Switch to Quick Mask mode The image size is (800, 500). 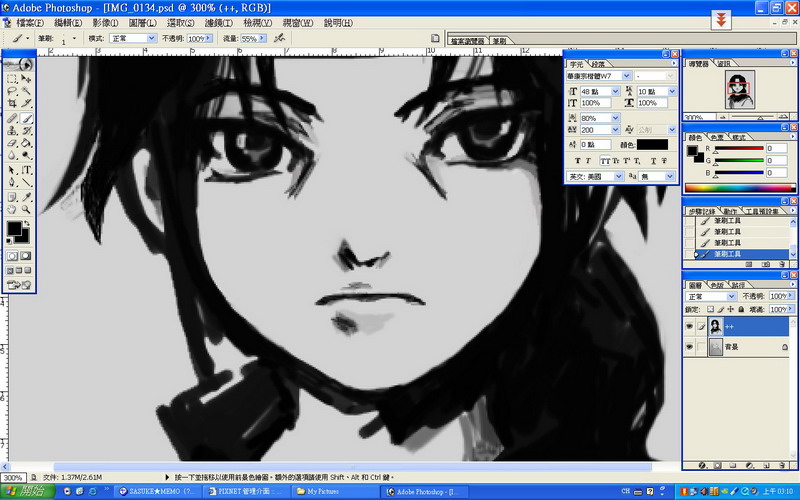pos(25,256)
